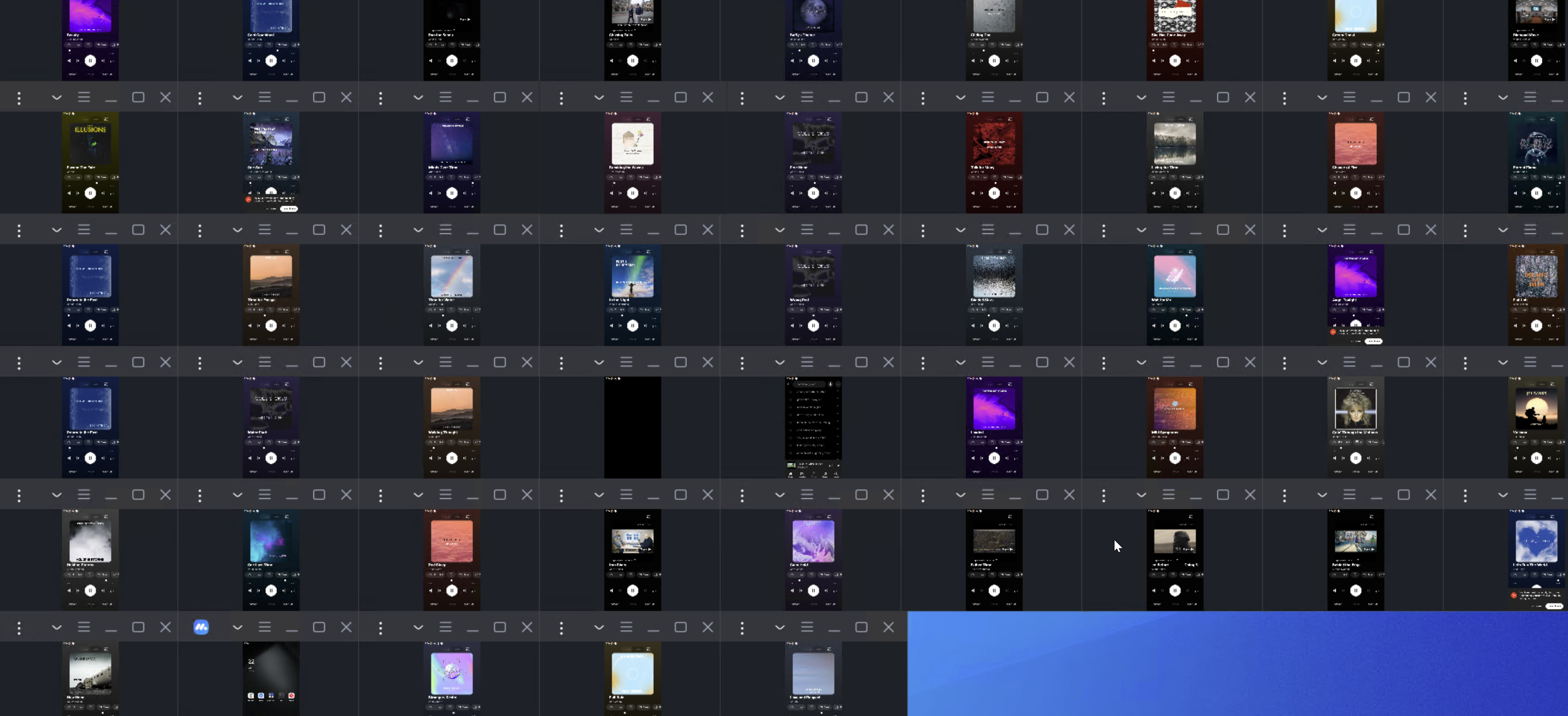Click white pill button in heart-cloud album window
The width and height of the screenshot is (1568, 716).
click(1554, 606)
